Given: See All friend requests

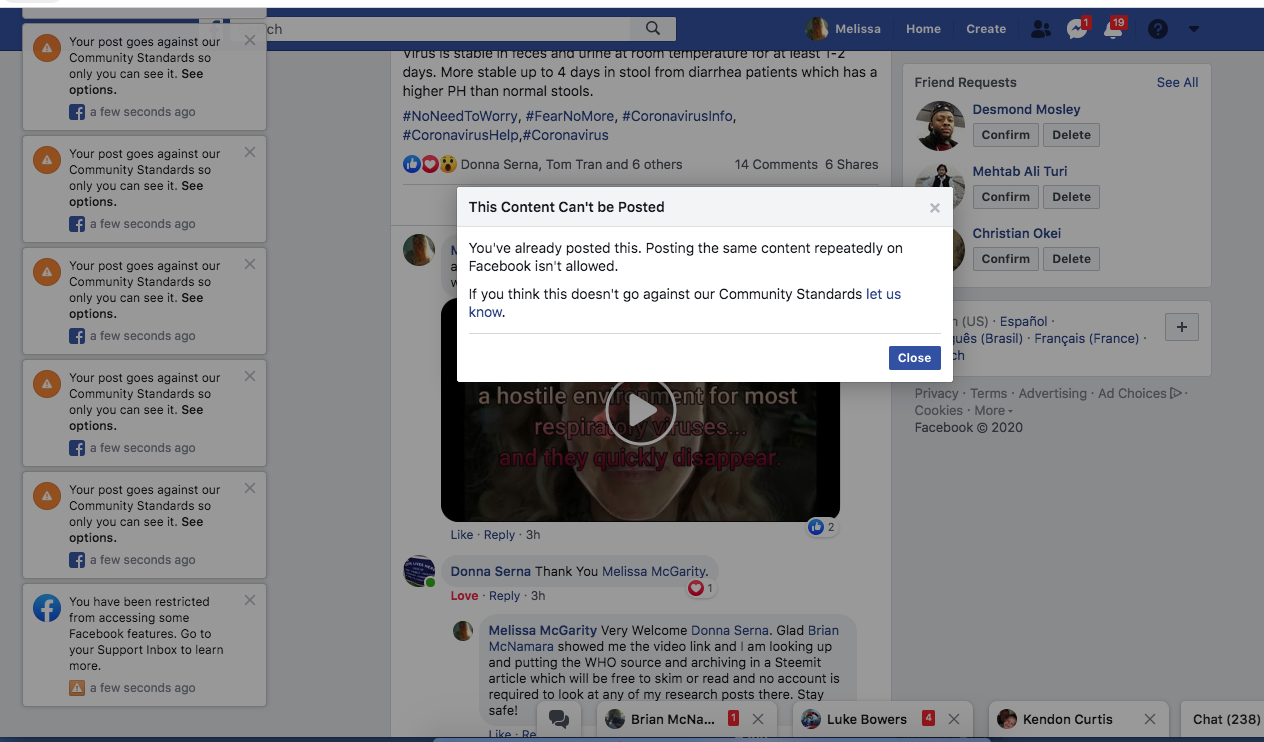Looking at the screenshot, I should [1177, 82].
